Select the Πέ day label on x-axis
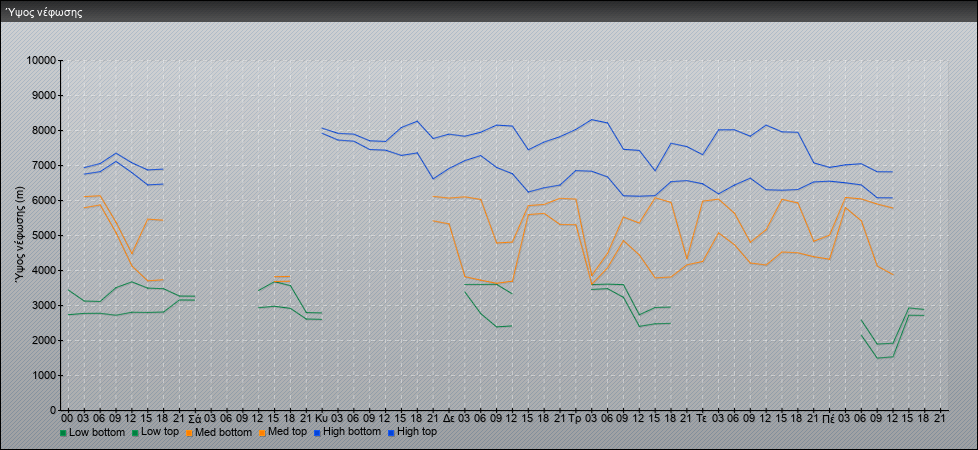The height and width of the screenshot is (450, 978). click(829, 418)
